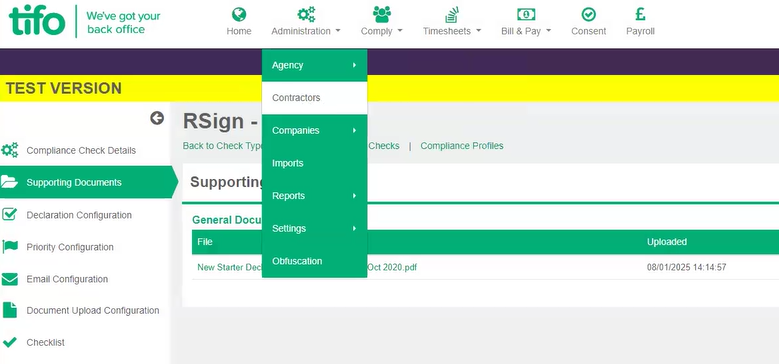Viewport: 779px width, 364px height.
Task: Open the Timesheets dropdown menu
Action: coord(452,31)
